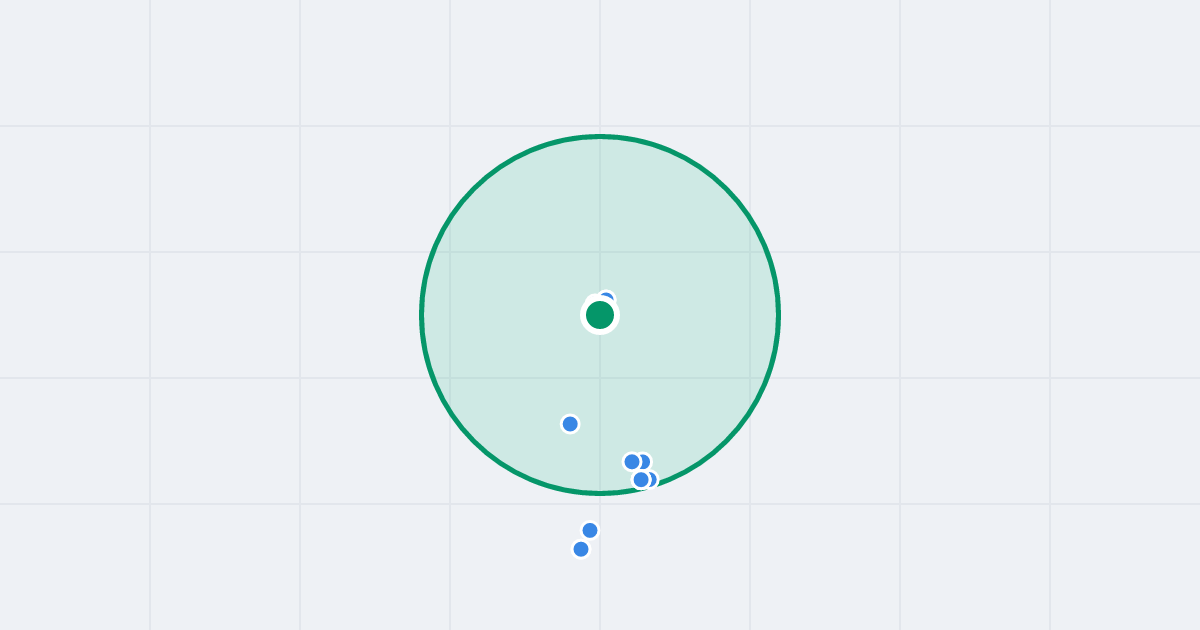Click the circle outline at its bottom point
The height and width of the screenshot is (630, 1200).
[x=600, y=493]
